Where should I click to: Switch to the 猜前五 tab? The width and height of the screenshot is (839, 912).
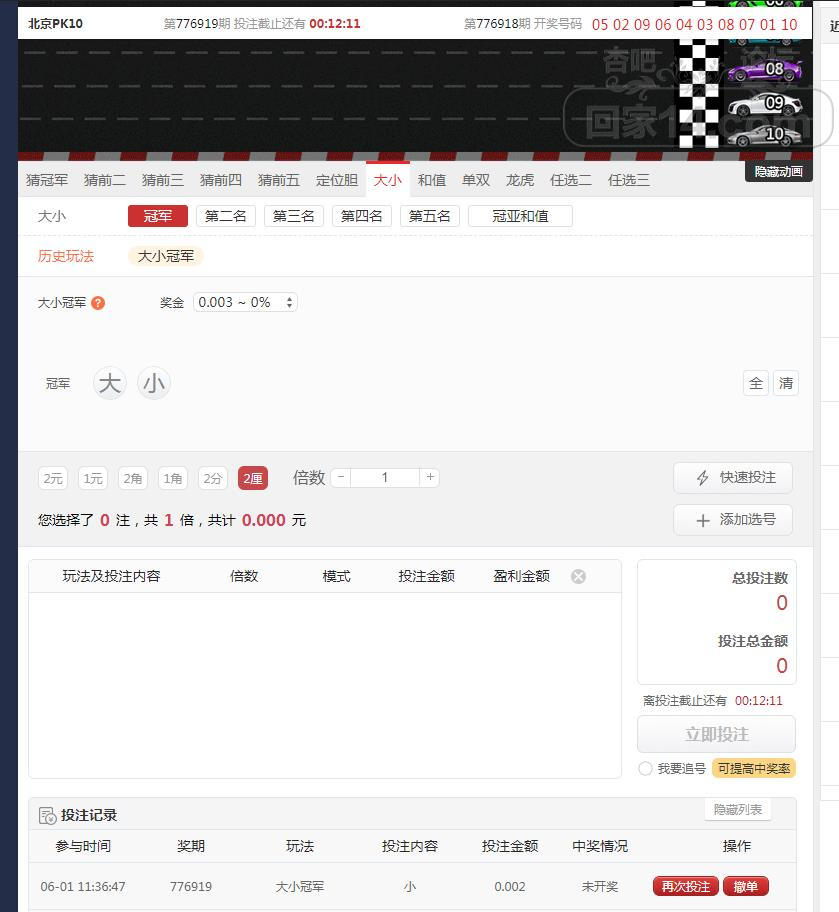[279, 180]
